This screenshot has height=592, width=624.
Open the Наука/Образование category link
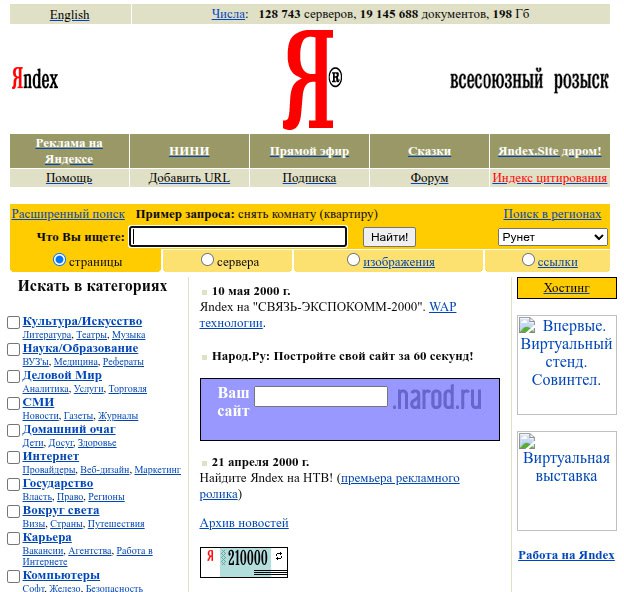point(80,349)
